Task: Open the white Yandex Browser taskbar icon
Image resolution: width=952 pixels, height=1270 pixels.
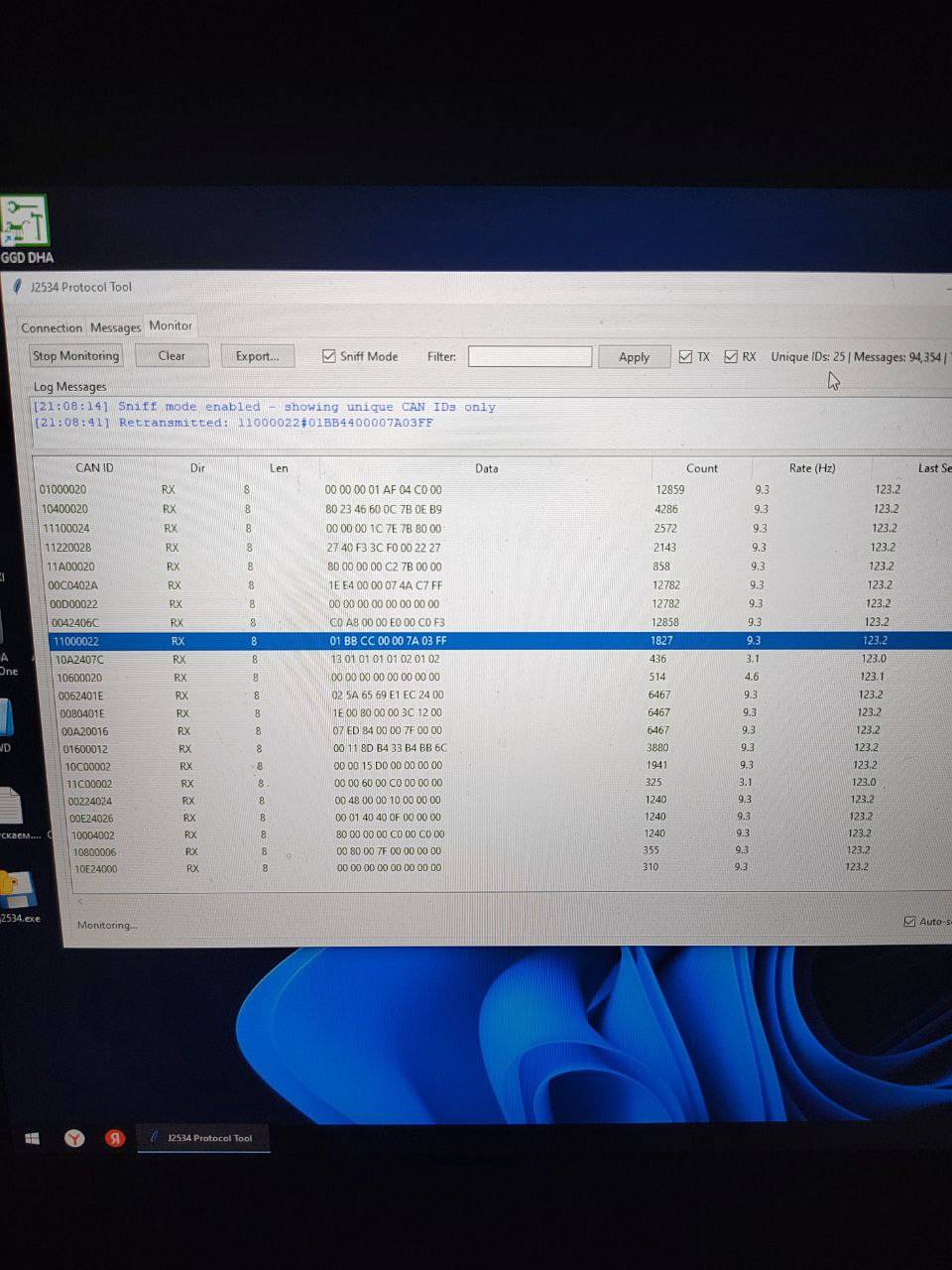Action: click(x=74, y=1138)
